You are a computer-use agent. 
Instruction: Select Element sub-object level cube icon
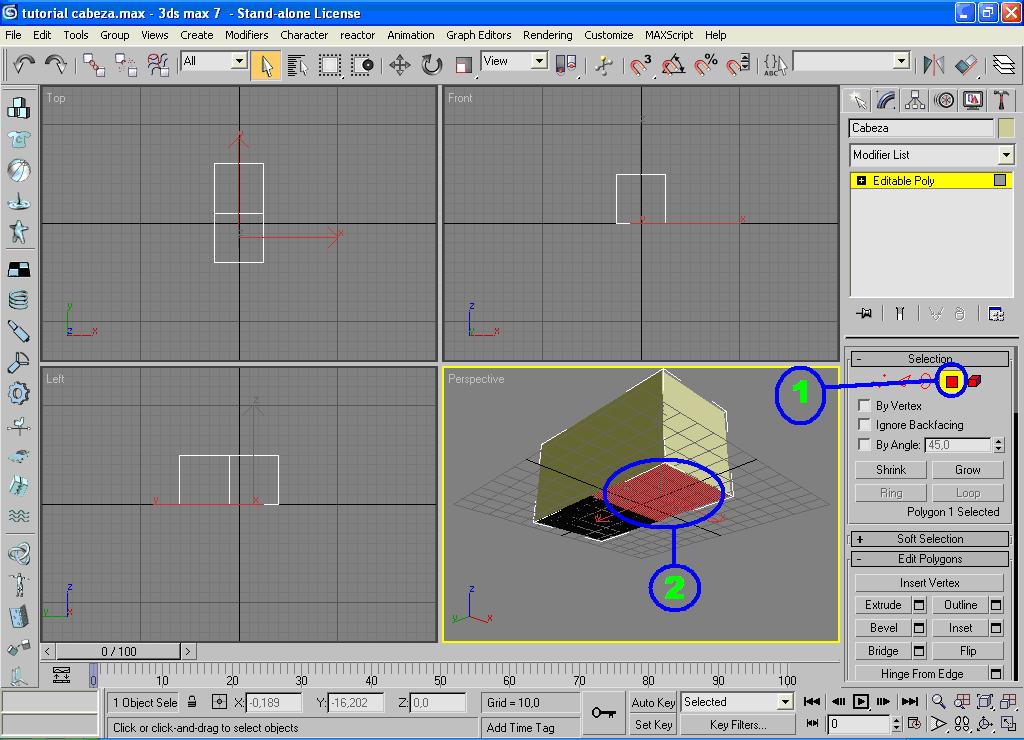pos(974,381)
